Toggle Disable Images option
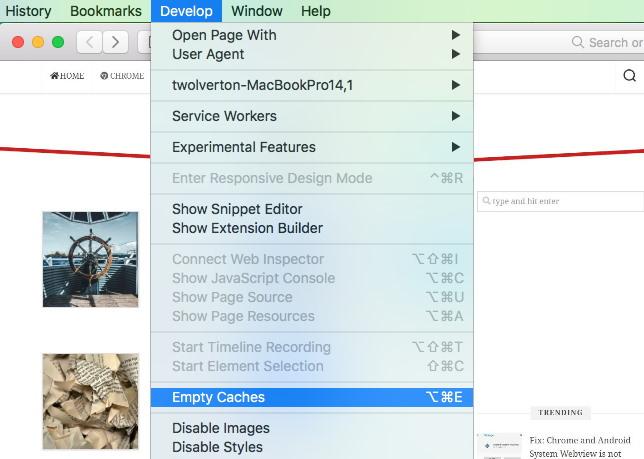 tap(221, 428)
